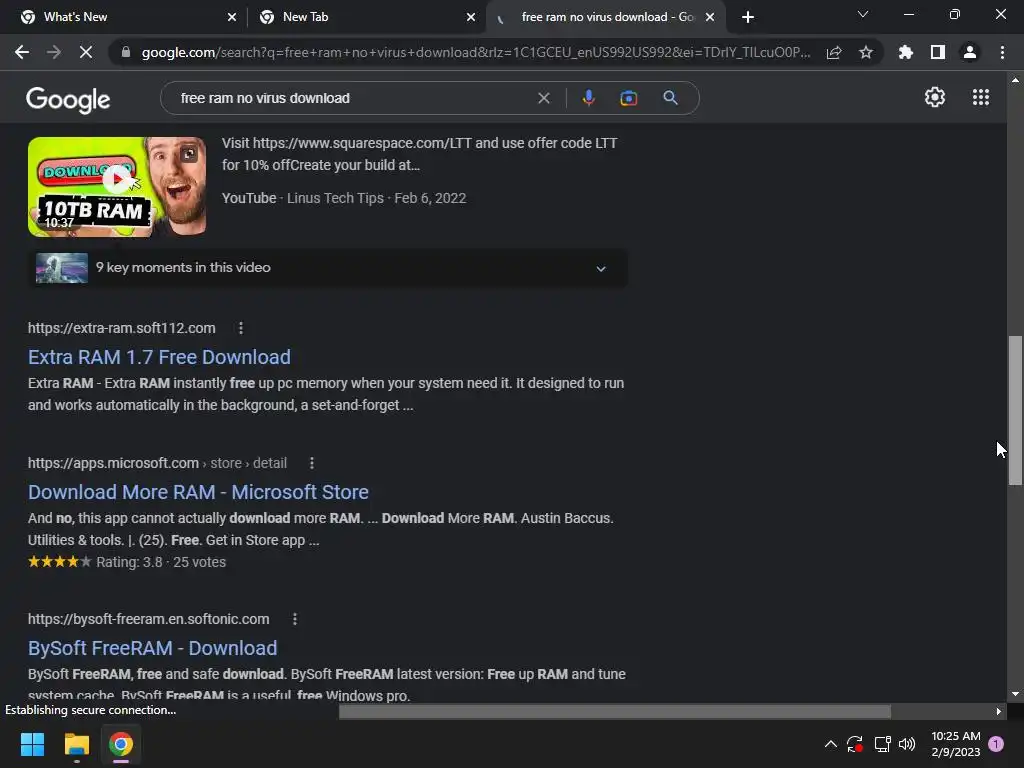
Task: Open the Google apps grid
Action: point(981,97)
